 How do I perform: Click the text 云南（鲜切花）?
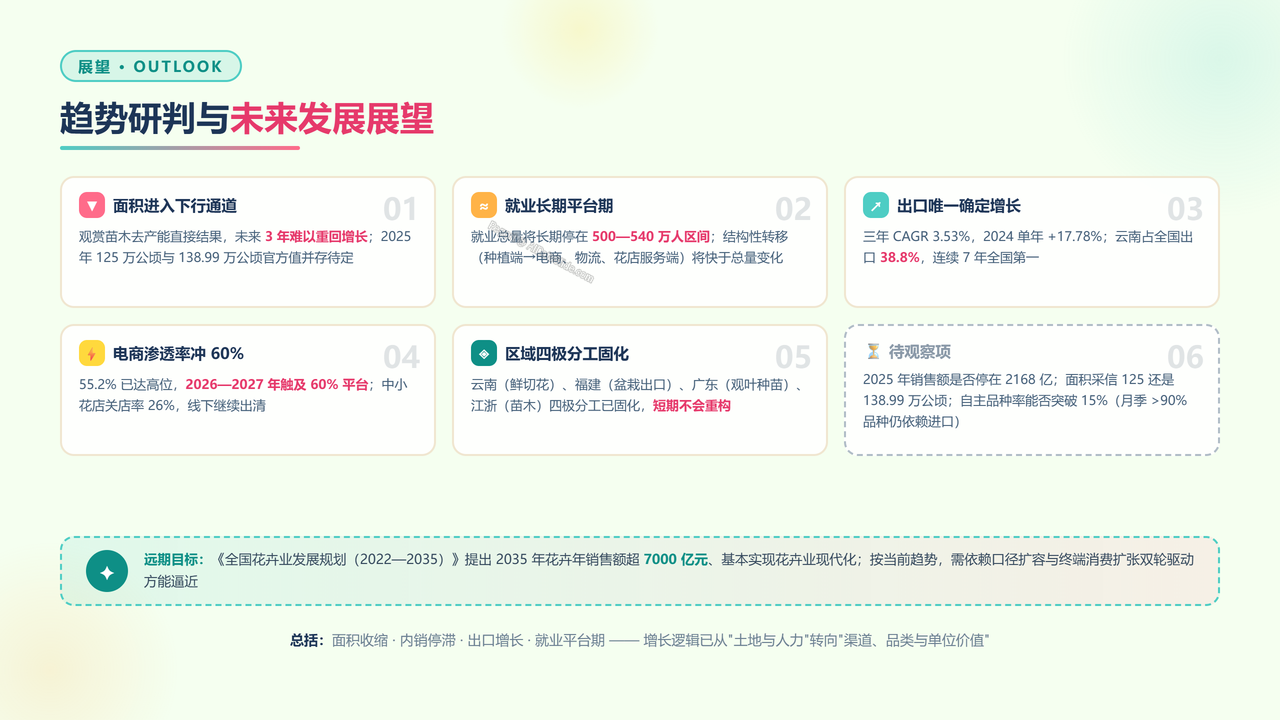[x=516, y=385]
